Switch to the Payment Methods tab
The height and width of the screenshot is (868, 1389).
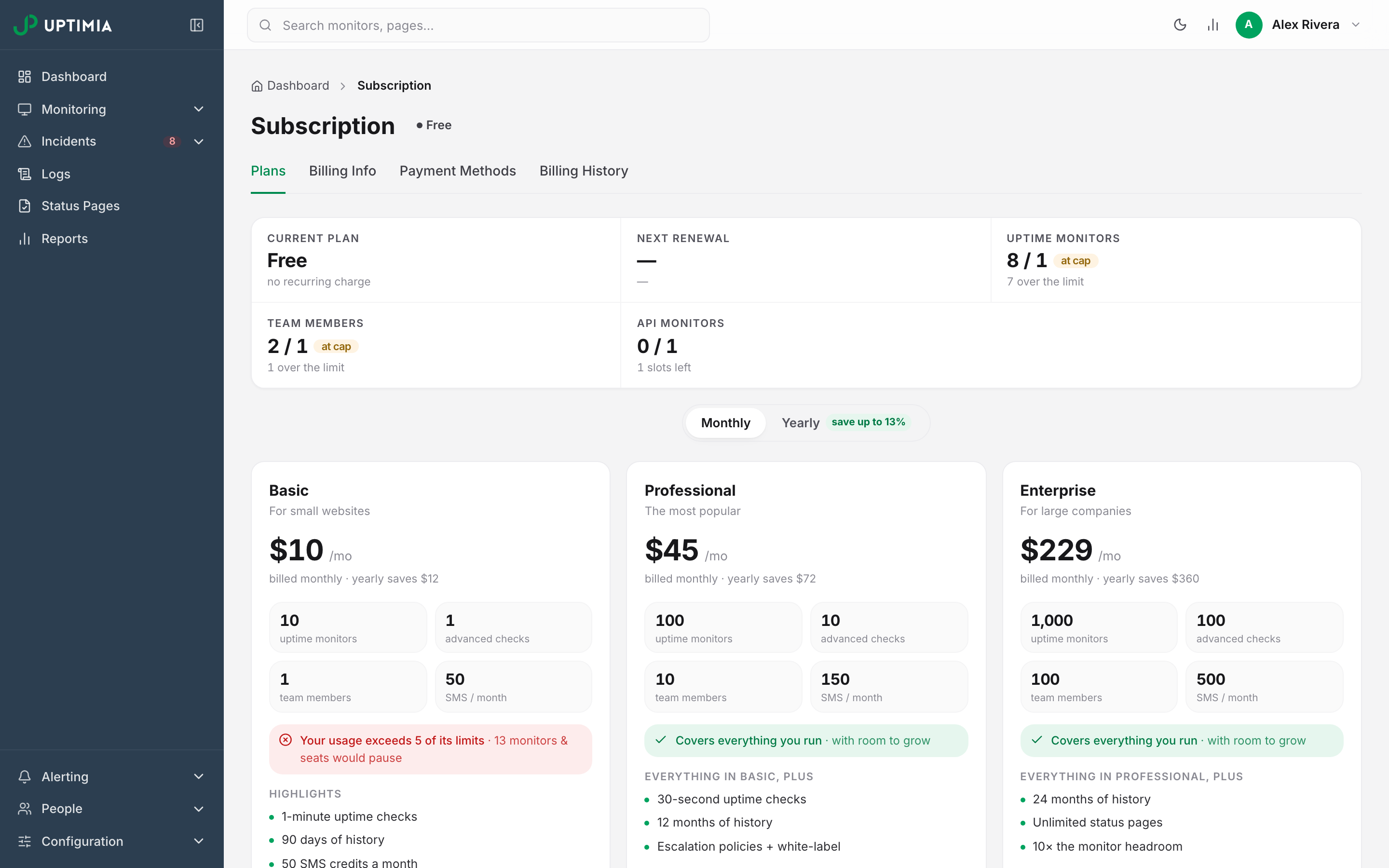[x=457, y=171]
